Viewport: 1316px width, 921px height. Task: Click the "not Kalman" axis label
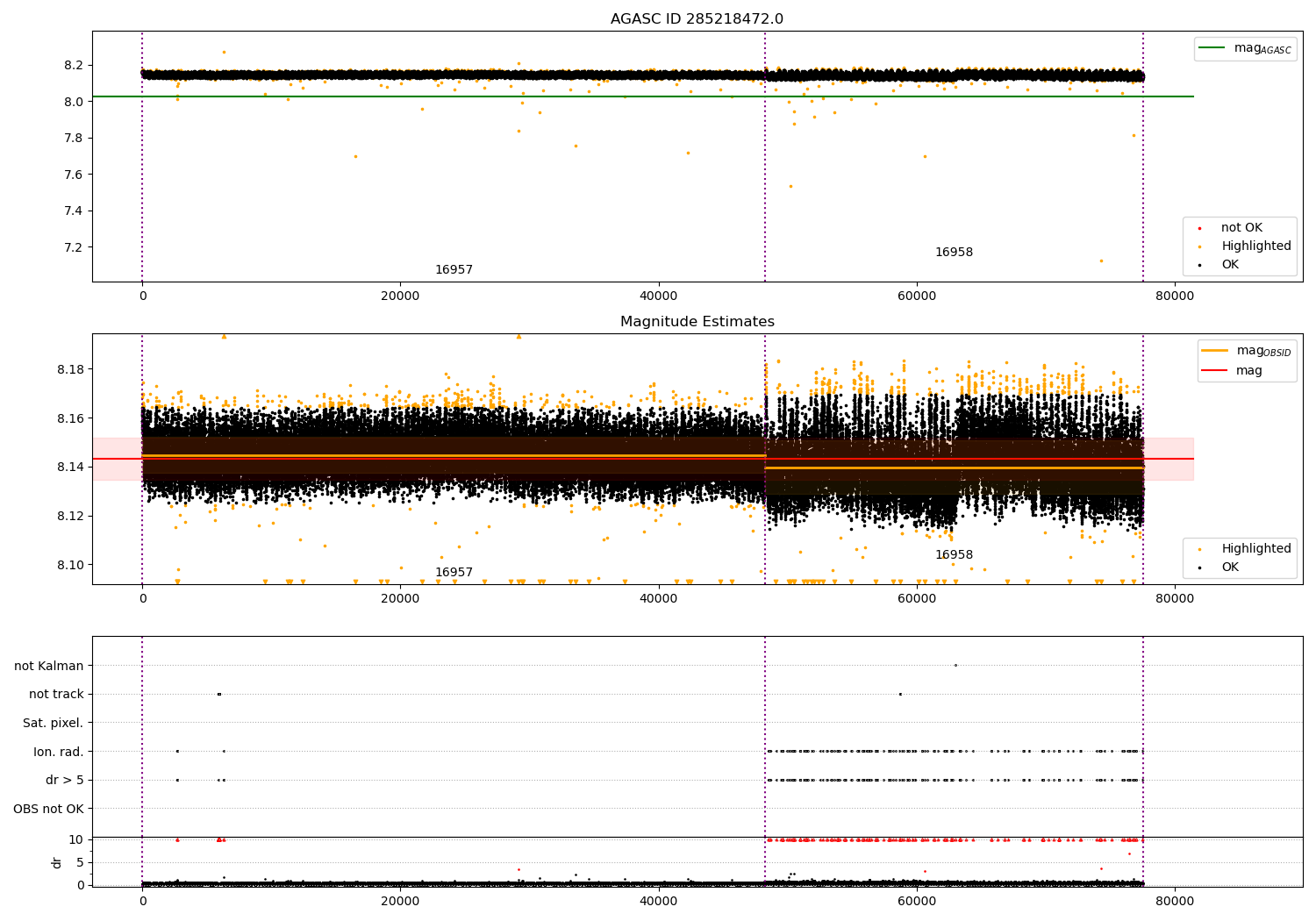[x=49, y=666]
